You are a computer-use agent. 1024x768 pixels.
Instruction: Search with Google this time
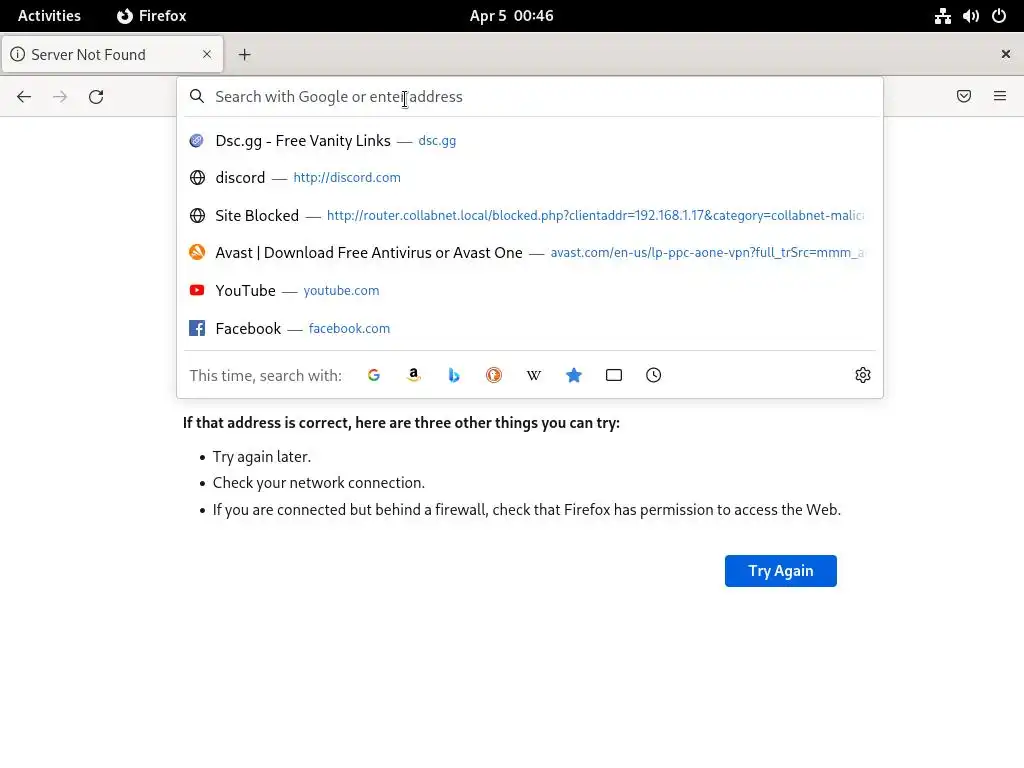(374, 375)
